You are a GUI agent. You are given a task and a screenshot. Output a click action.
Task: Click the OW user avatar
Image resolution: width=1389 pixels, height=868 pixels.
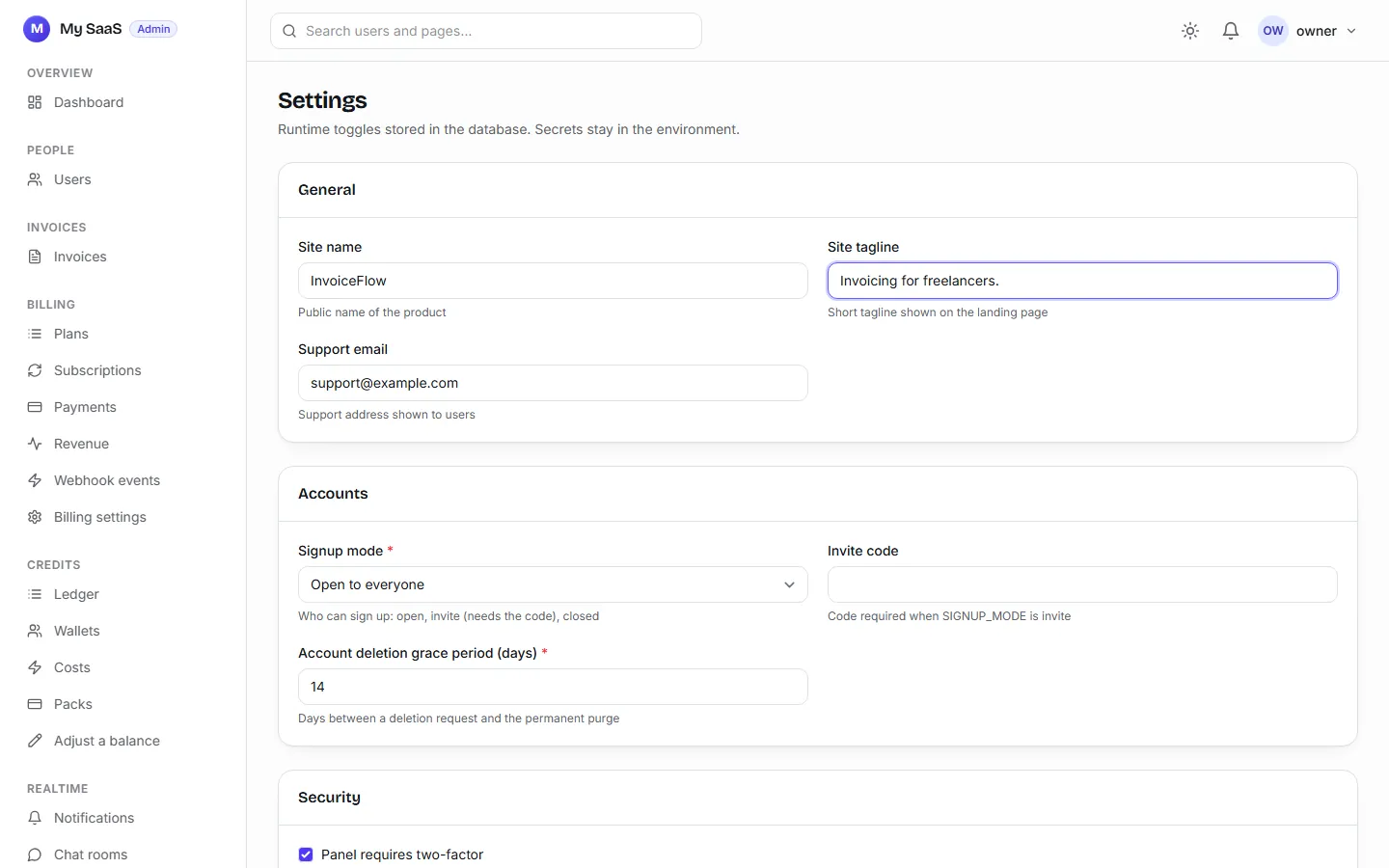point(1273,31)
